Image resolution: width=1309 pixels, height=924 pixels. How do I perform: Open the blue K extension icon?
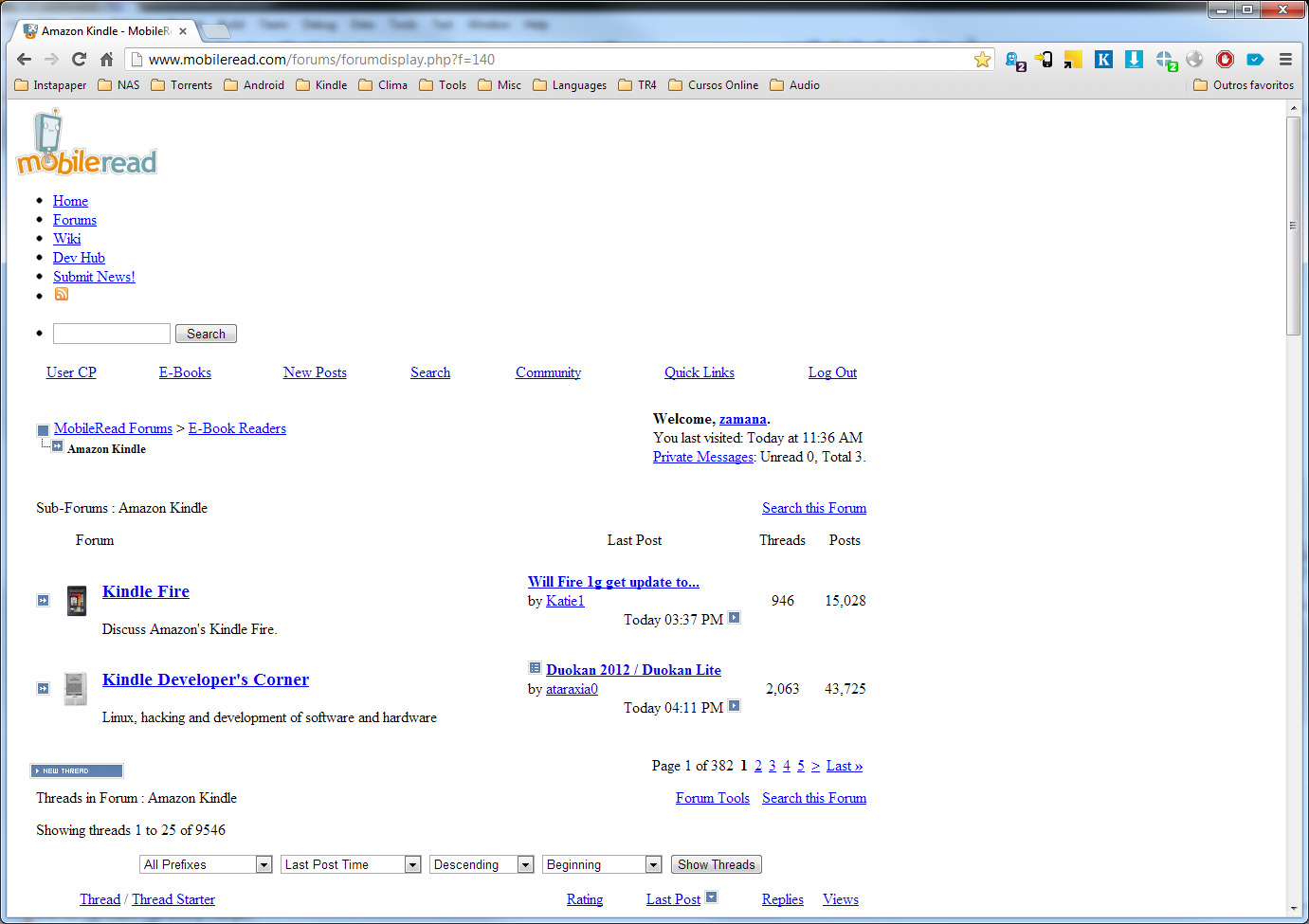click(x=1103, y=59)
